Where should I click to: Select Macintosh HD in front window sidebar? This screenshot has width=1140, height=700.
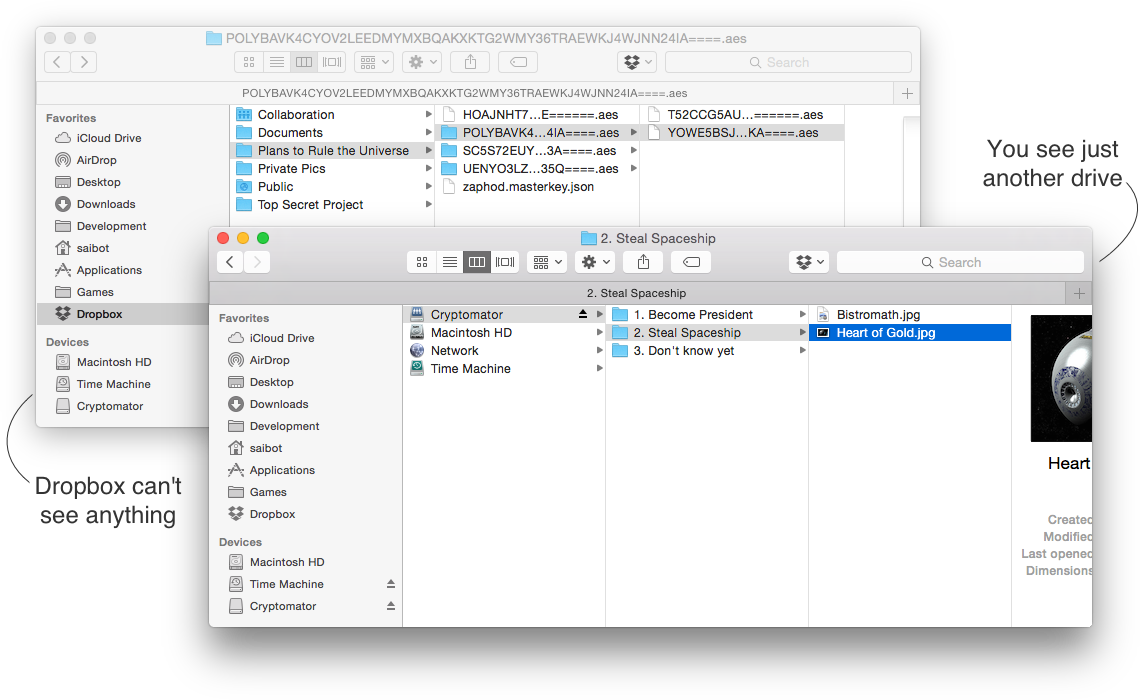[x=286, y=562]
